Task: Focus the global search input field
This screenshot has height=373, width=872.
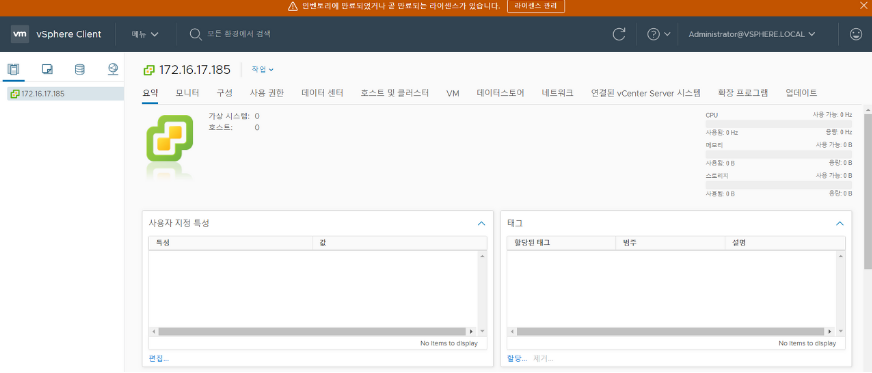Action: click(x=239, y=34)
